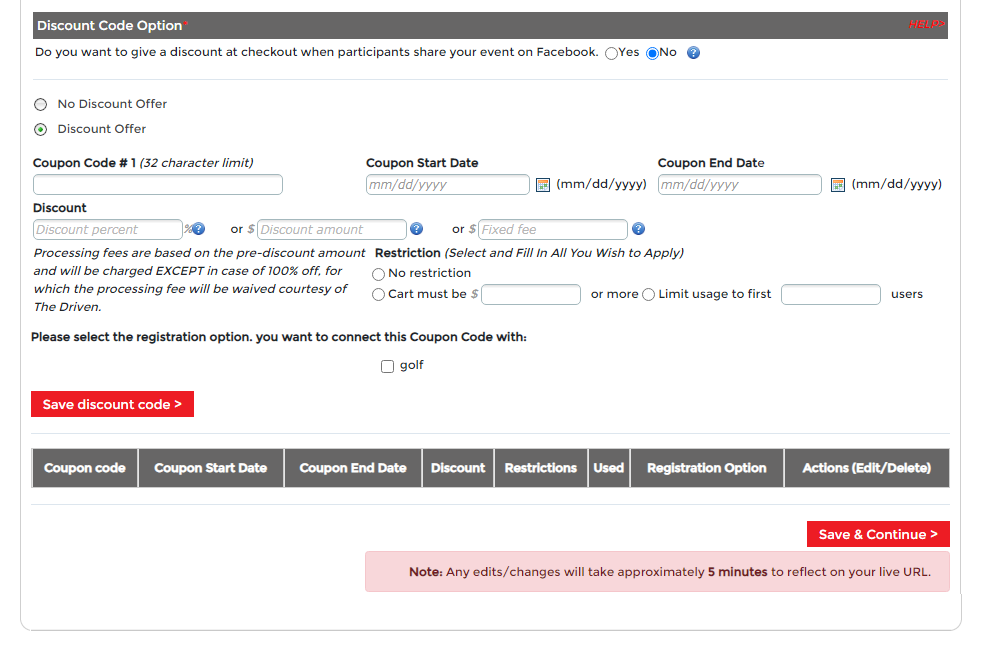Open the Coupon Start Date calendar picker
The width and height of the screenshot is (984, 645).
(x=543, y=185)
